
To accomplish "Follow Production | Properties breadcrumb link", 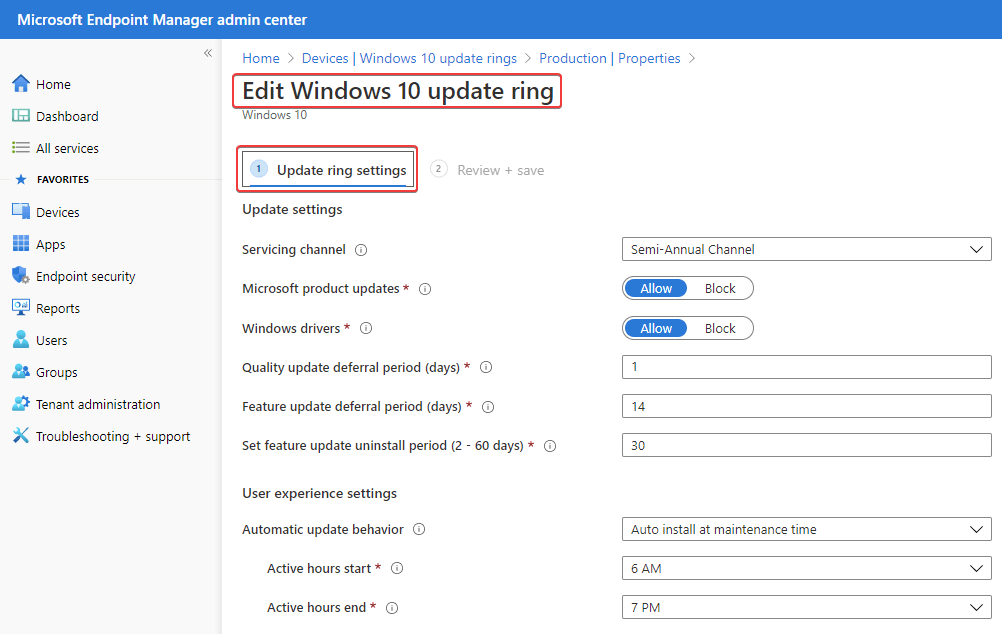I will pyautogui.click(x=610, y=58).
